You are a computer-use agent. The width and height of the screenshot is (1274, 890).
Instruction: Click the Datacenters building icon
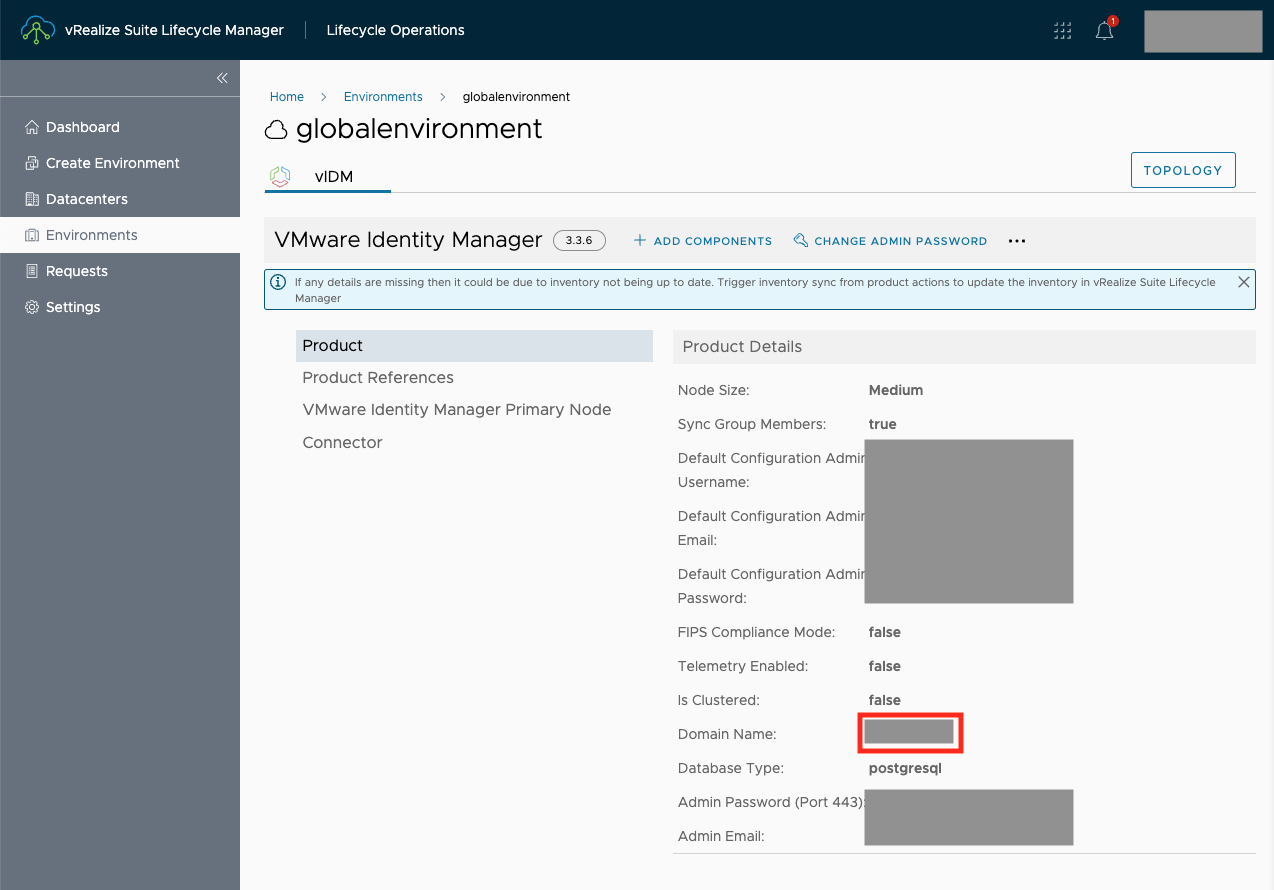(31, 199)
